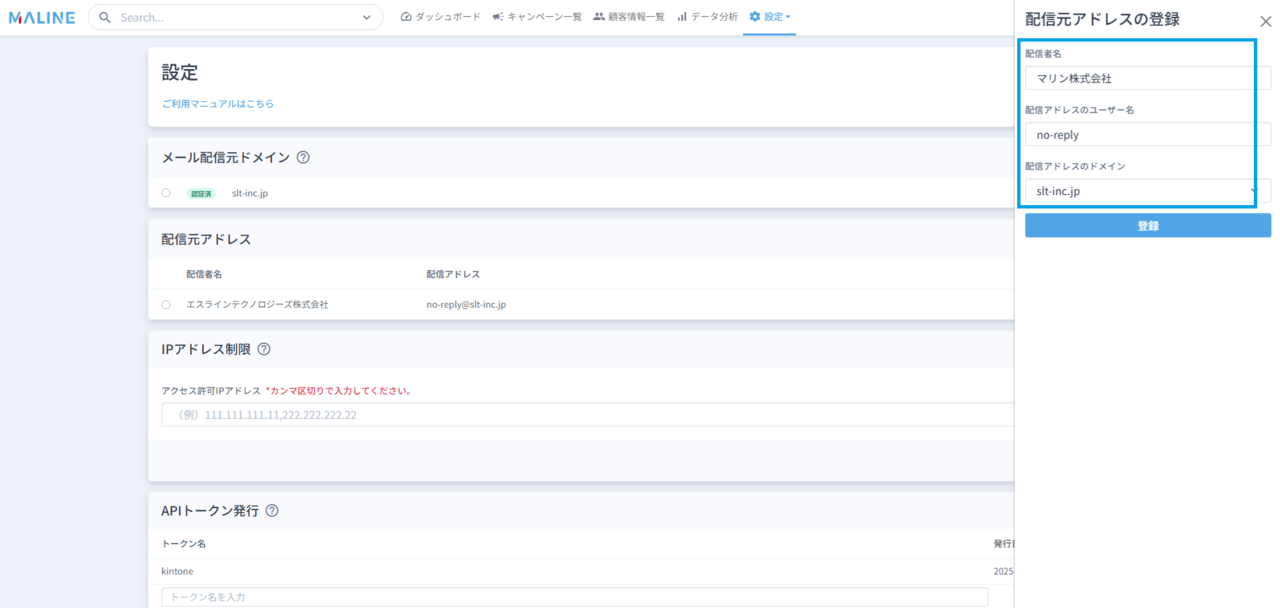Expand the search box dropdown arrow
1280x608 pixels.
(366, 18)
